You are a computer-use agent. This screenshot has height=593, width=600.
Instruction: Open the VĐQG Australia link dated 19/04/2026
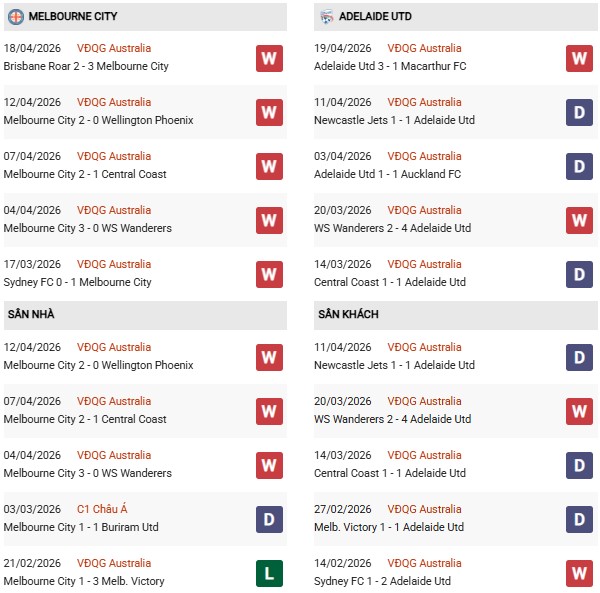click(425, 48)
